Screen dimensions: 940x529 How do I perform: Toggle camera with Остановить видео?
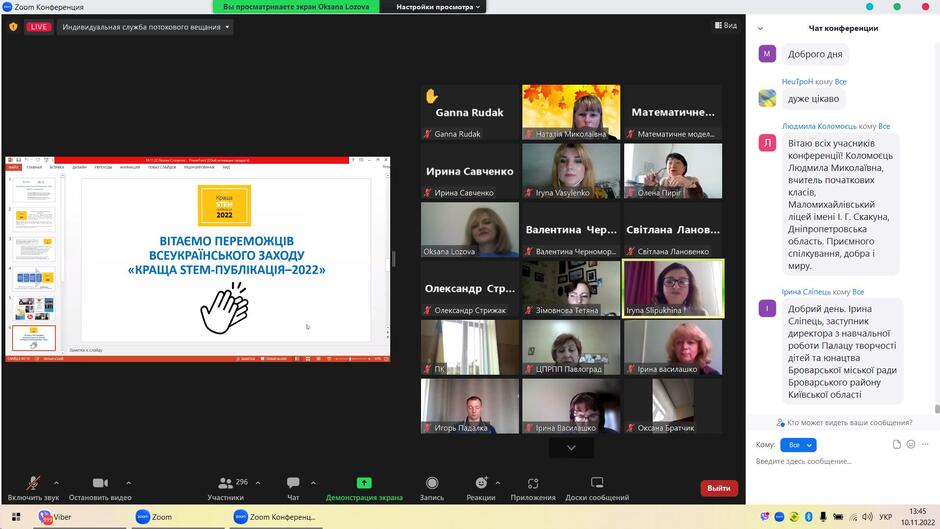pyautogui.click(x=100, y=483)
